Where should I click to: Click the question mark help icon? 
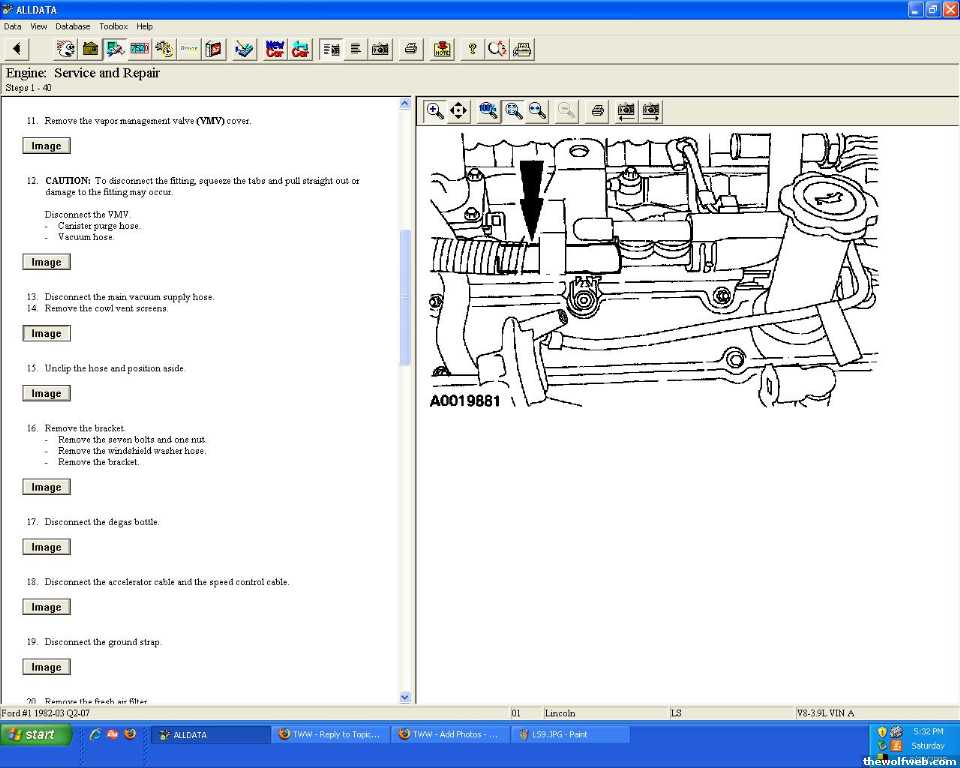point(472,48)
